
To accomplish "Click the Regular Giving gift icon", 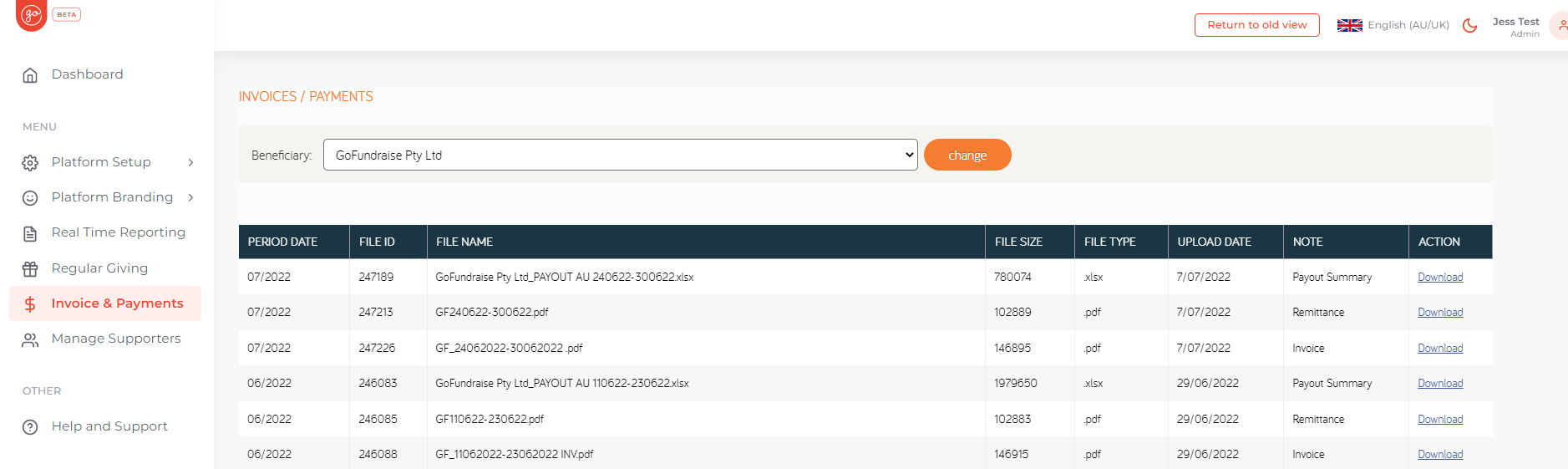I will click(30, 269).
